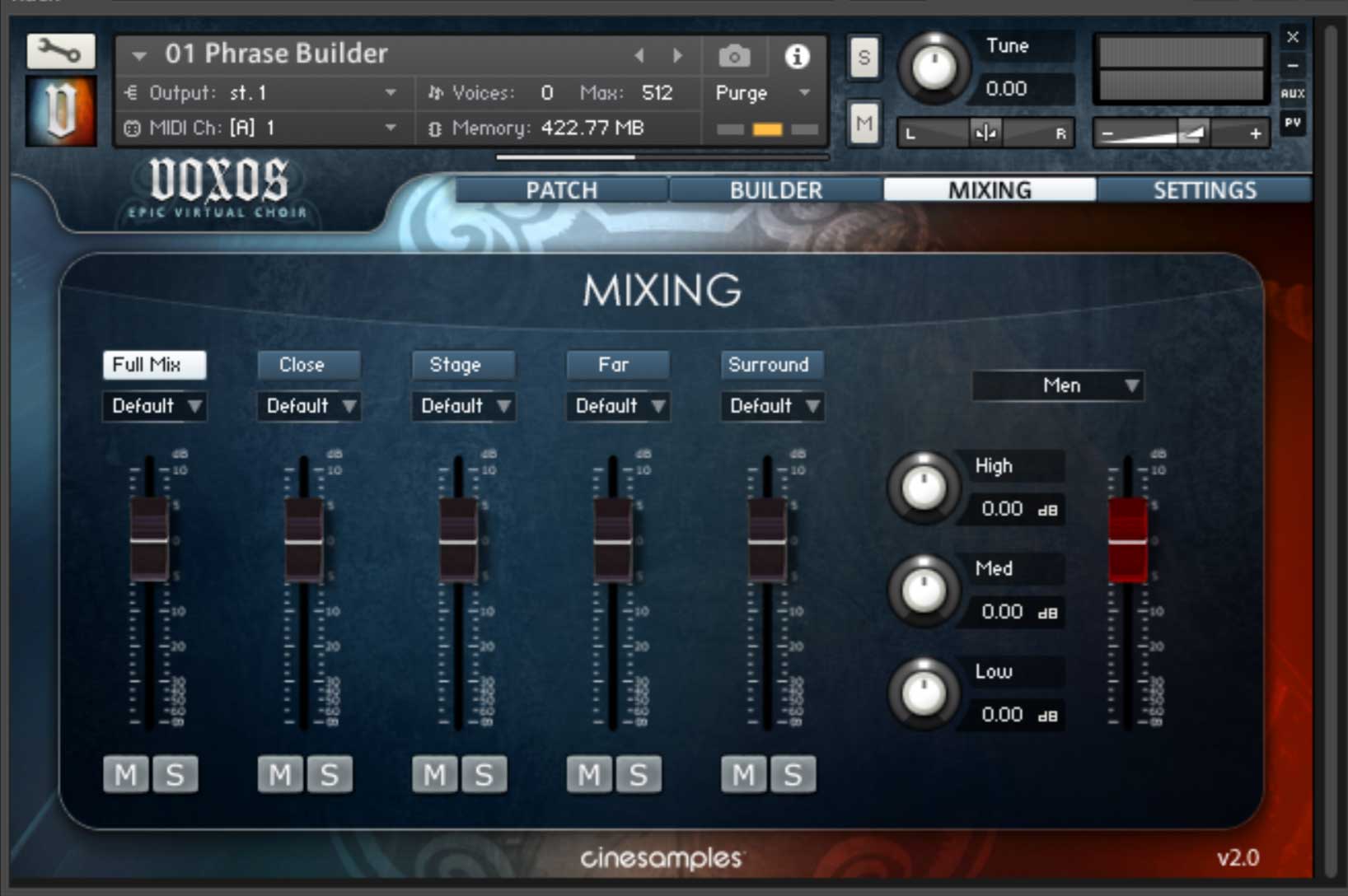Click the AUX icon in the Kontakt header
The width and height of the screenshot is (1348, 896).
pos(1294,93)
